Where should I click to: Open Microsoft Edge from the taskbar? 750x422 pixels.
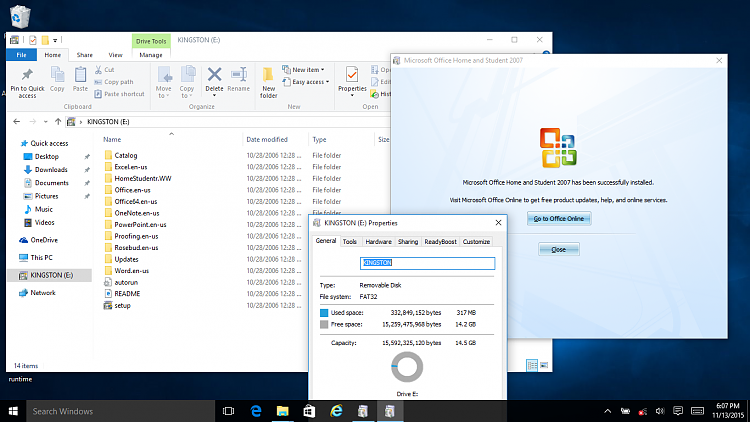256,411
